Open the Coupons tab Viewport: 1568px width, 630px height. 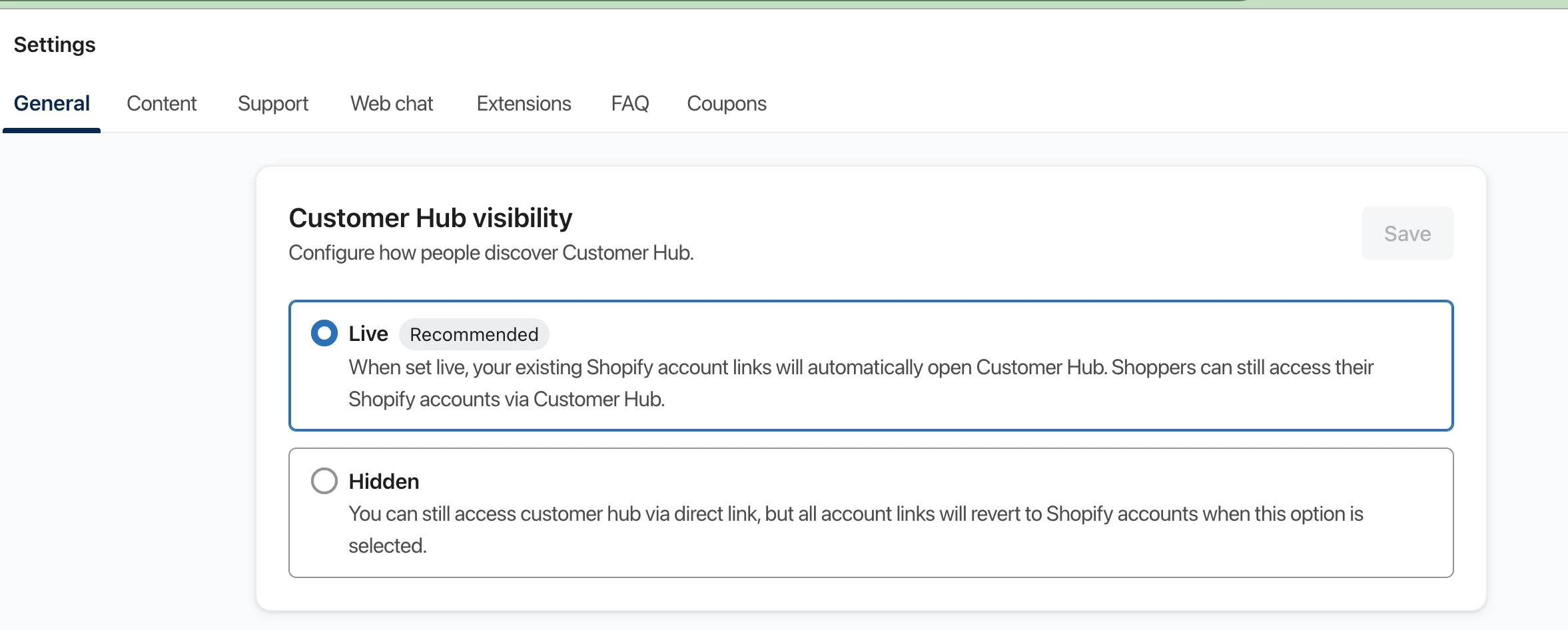point(727,104)
